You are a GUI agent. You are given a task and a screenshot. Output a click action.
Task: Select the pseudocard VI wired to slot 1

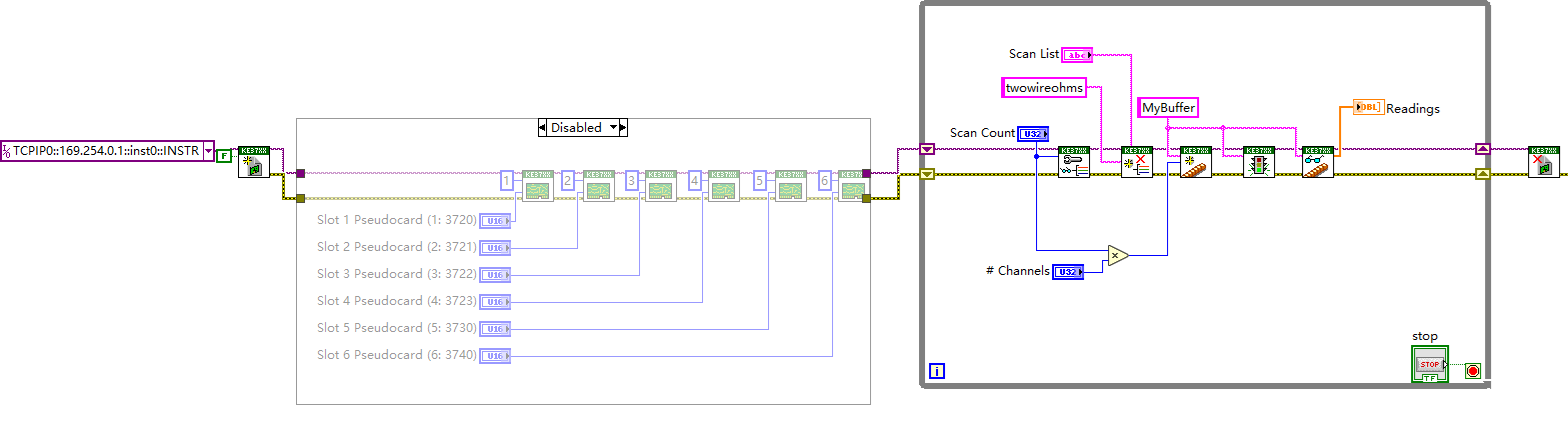(x=537, y=186)
